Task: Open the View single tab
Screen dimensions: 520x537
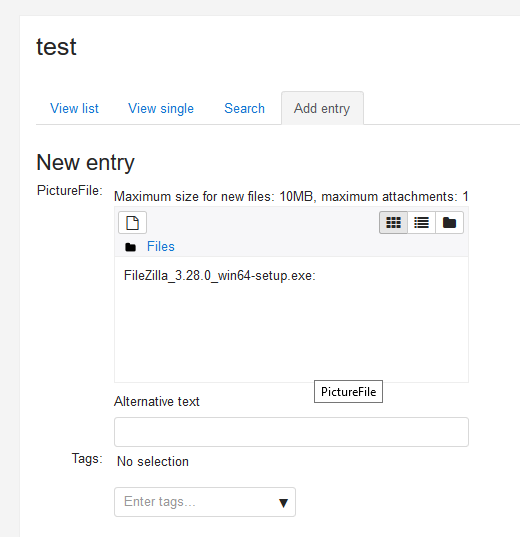Action: tap(161, 109)
